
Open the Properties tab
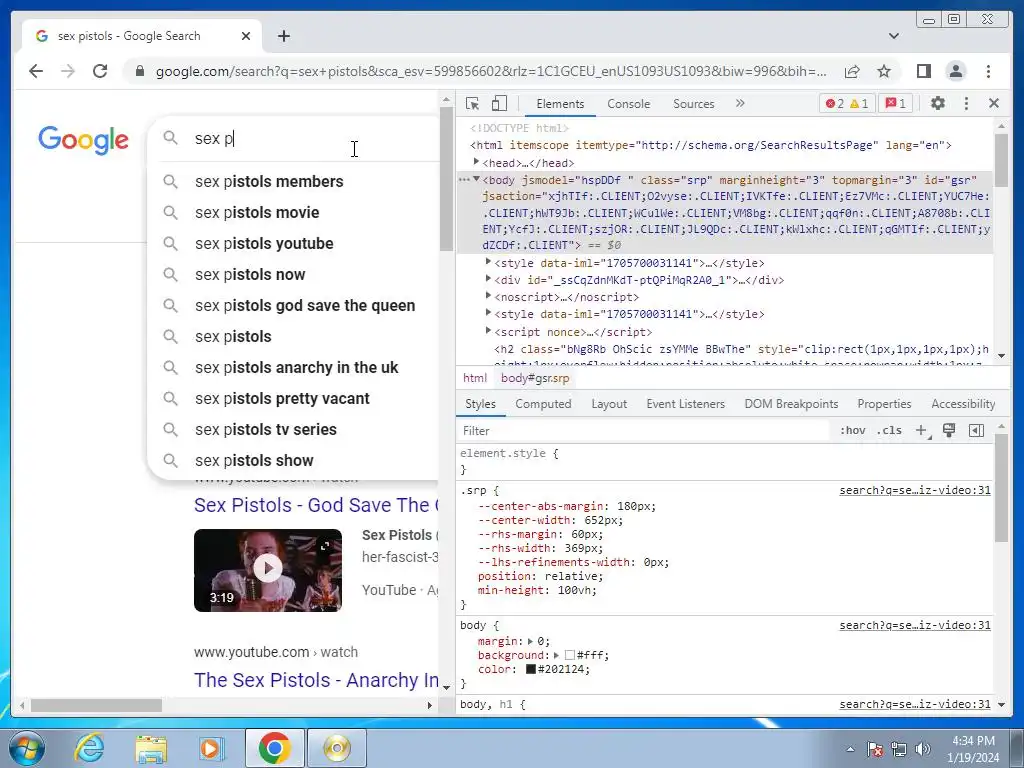884,404
